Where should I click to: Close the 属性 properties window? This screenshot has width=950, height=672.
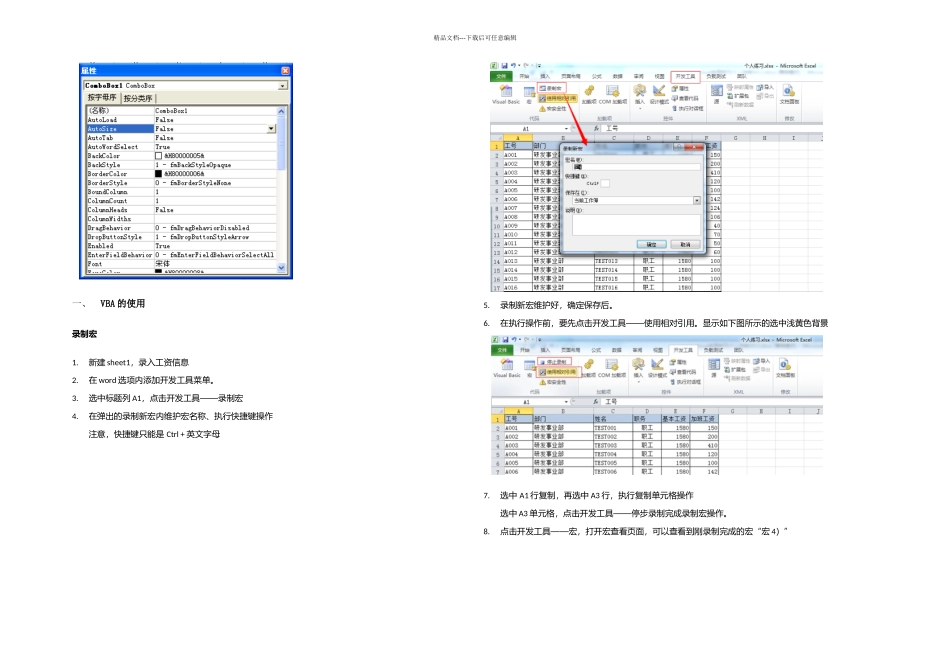(285, 71)
